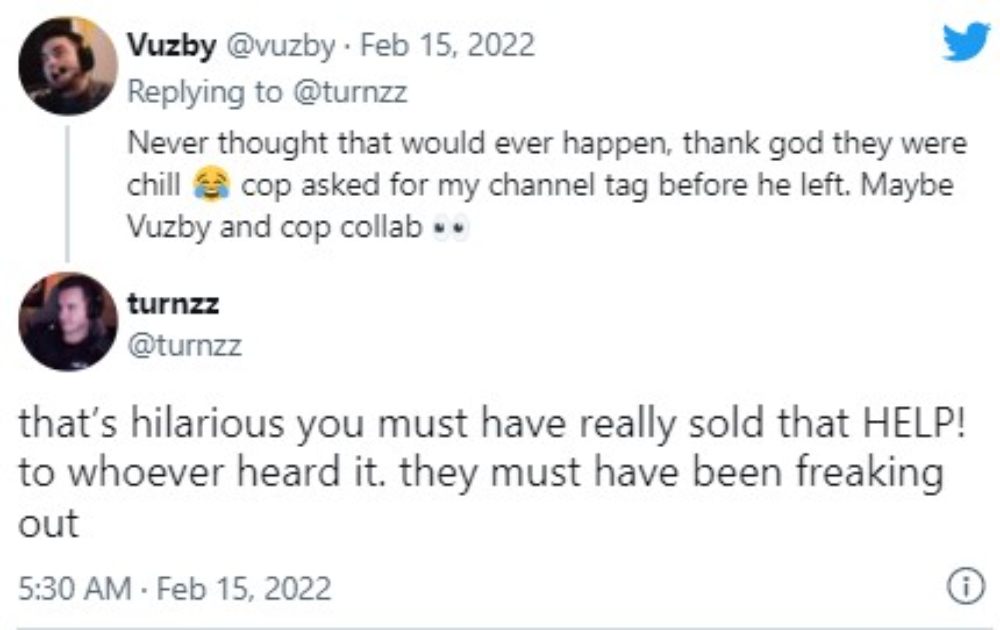
Task: Open the Feb 15, 2022 date beside @vuzby
Action: (x=446, y=46)
